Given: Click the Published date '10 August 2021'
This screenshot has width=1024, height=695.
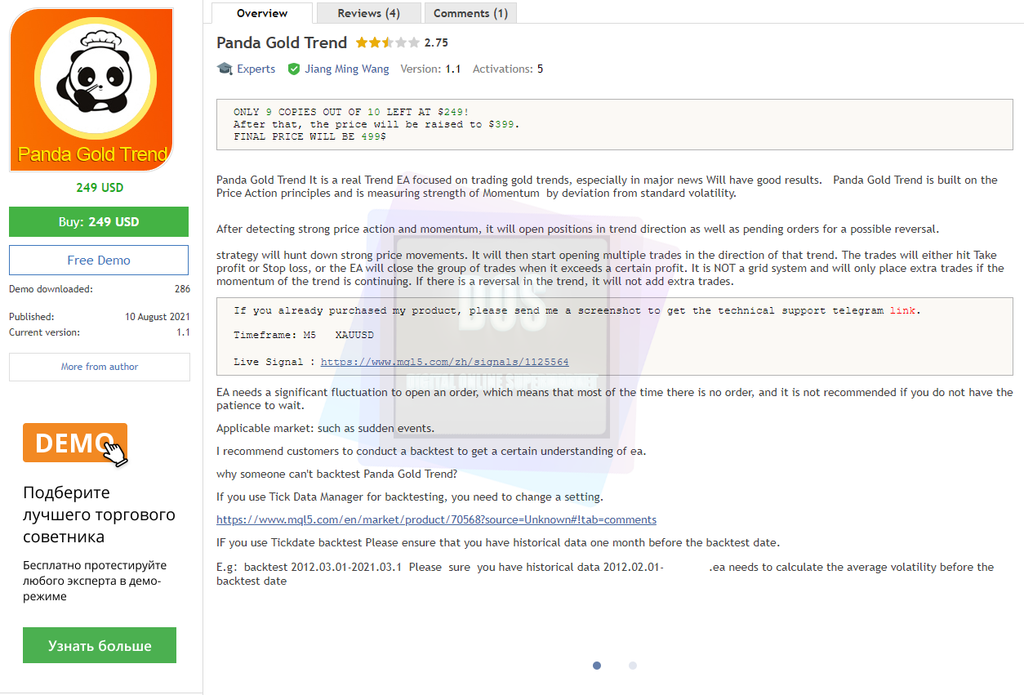Looking at the screenshot, I should point(157,317).
